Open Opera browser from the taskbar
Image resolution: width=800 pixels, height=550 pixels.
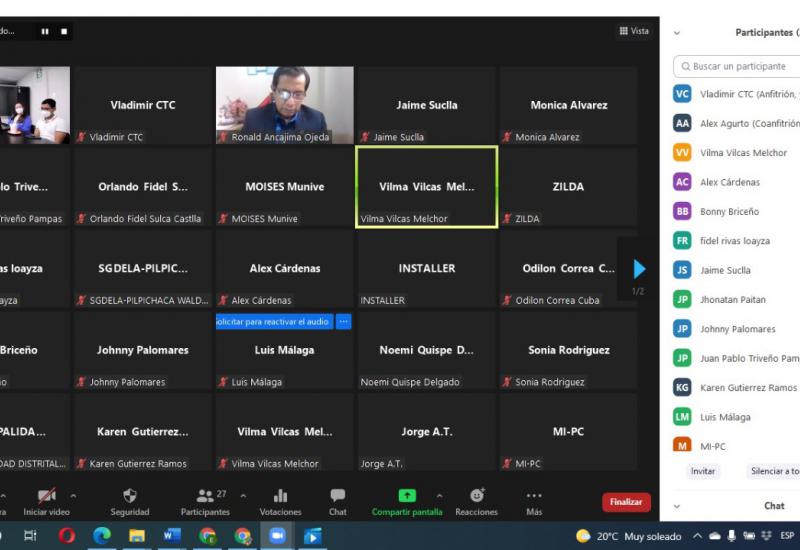[67, 536]
